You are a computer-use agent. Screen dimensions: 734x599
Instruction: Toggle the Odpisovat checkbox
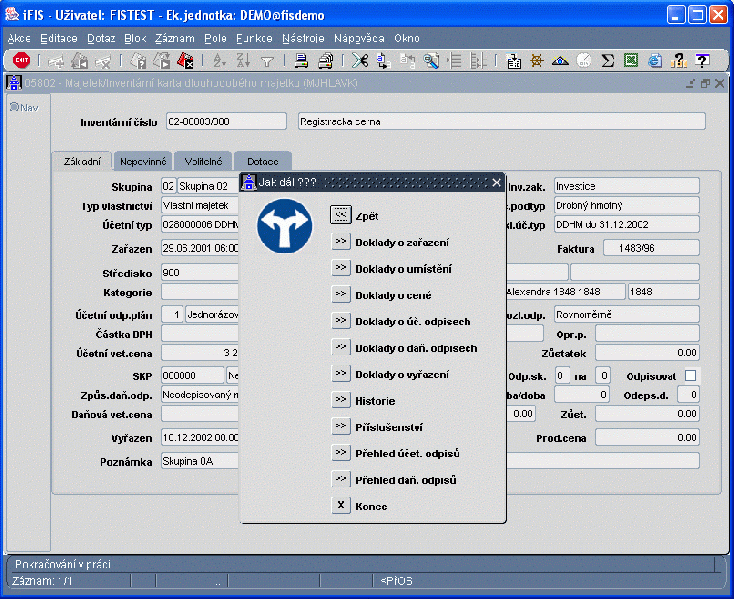coord(690,375)
